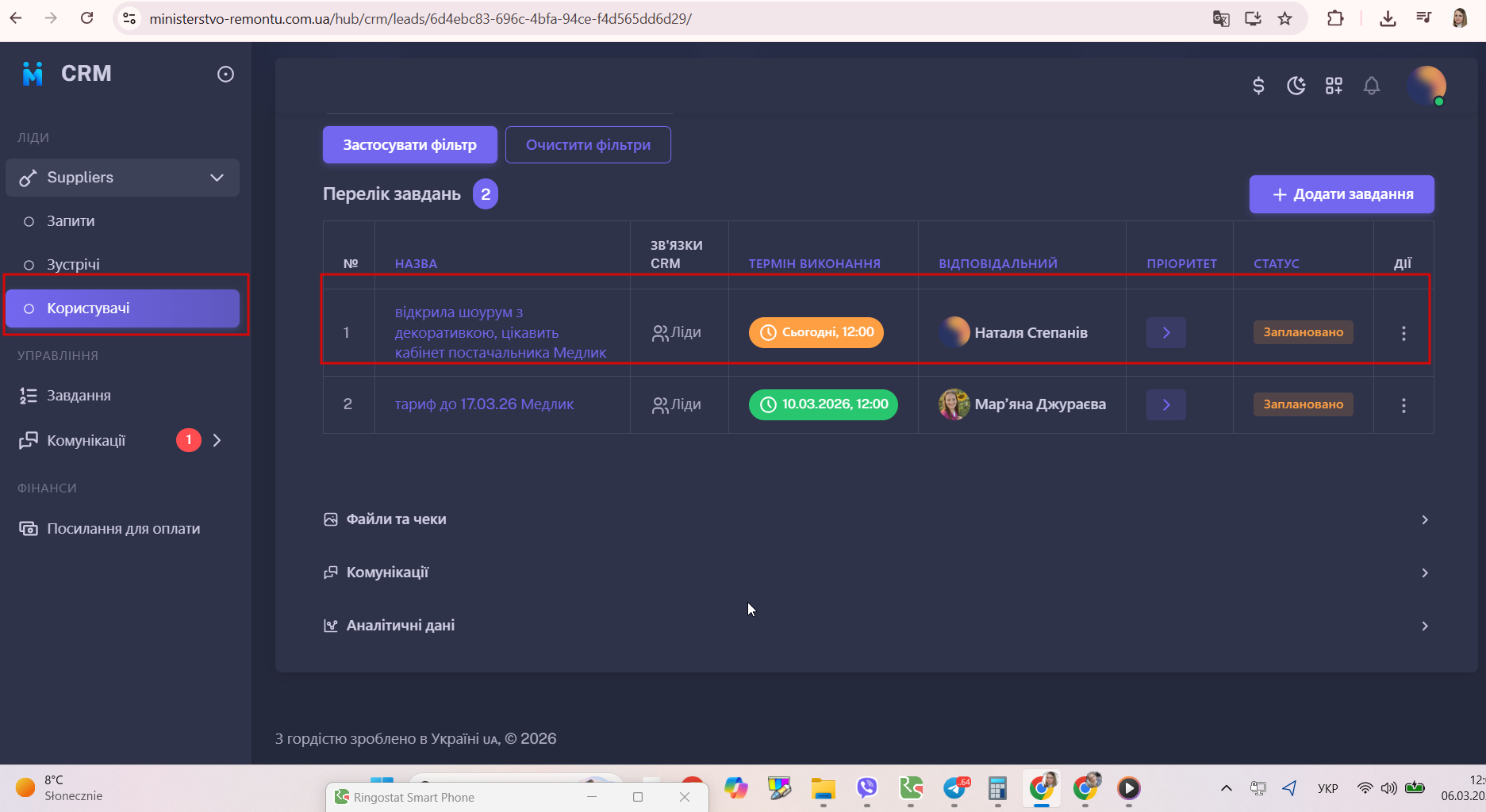Viewport: 1486px width, 812px height.
Task: Click the dollar sign icon in header
Action: [1258, 86]
